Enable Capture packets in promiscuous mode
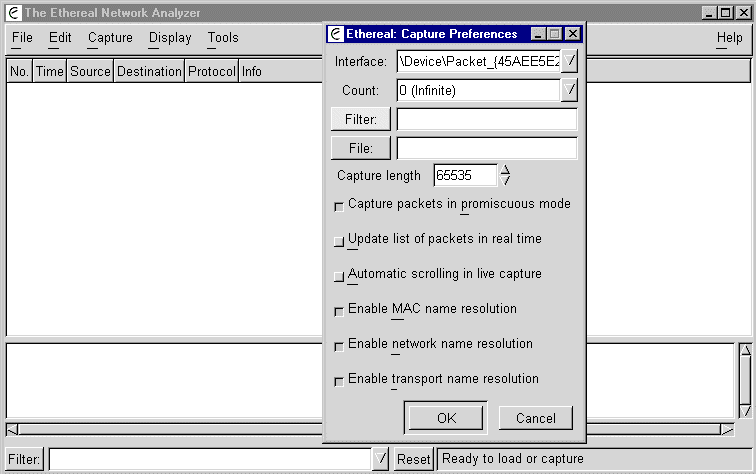This screenshot has height=474, width=756. tap(339, 207)
